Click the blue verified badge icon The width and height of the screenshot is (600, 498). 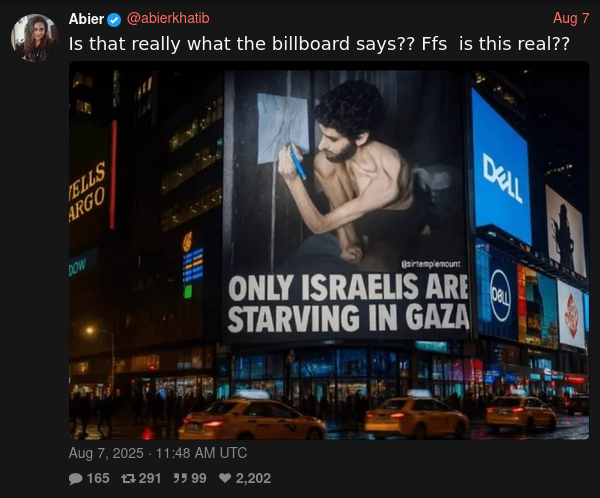114,20
